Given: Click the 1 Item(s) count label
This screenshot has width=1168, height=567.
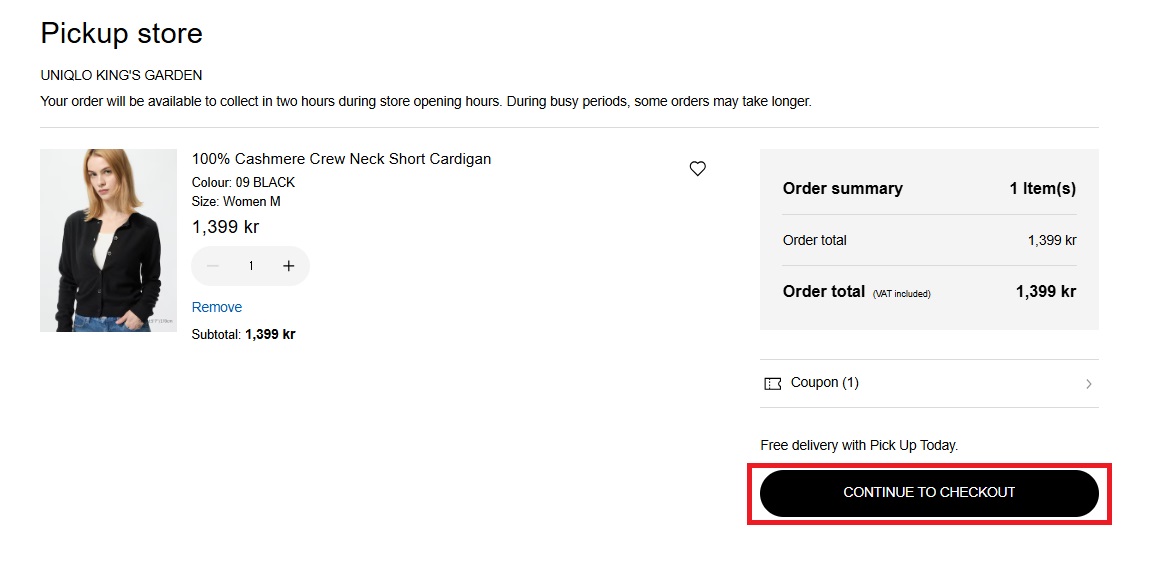Looking at the screenshot, I should pos(1042,188).
